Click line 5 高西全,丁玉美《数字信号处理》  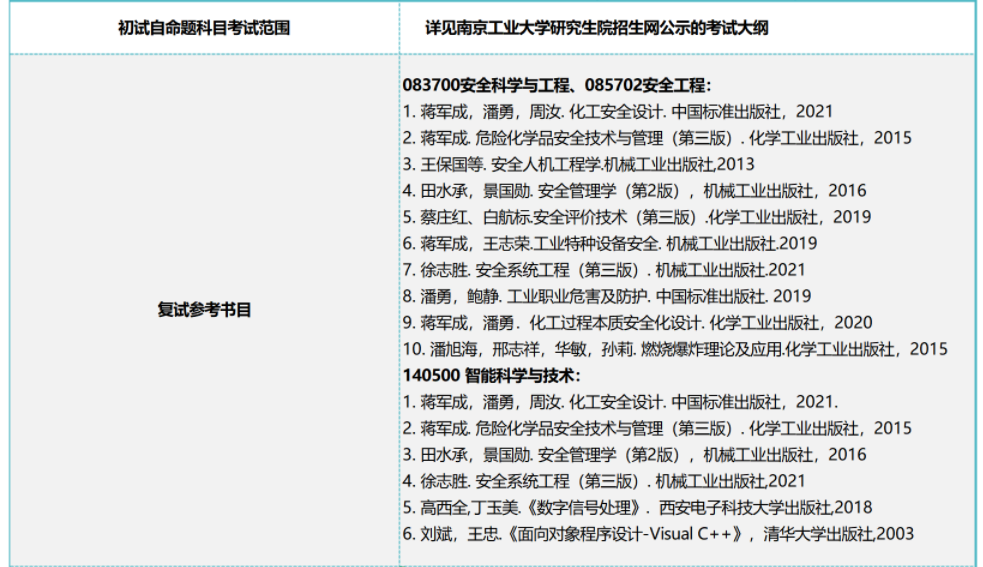(637, 507)
